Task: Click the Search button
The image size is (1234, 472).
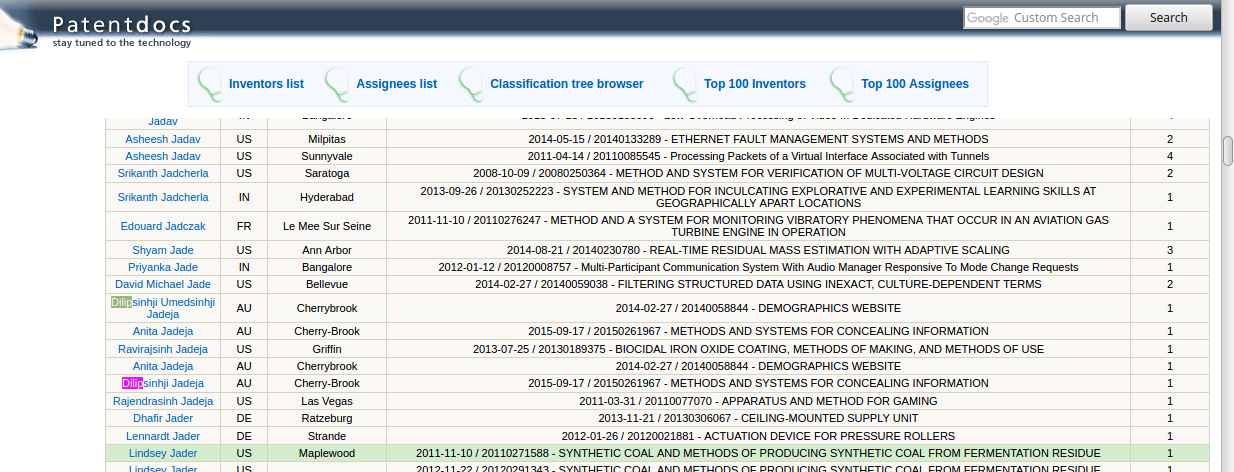Action: pos(1168,17)
